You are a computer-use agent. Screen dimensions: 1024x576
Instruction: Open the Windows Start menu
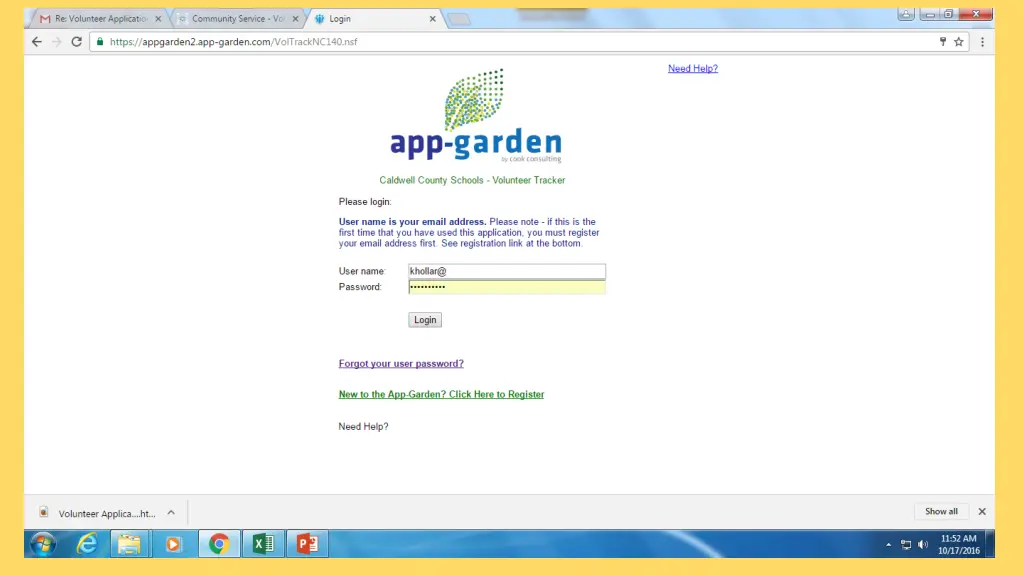pyautogui.click(x=43, y=544)
